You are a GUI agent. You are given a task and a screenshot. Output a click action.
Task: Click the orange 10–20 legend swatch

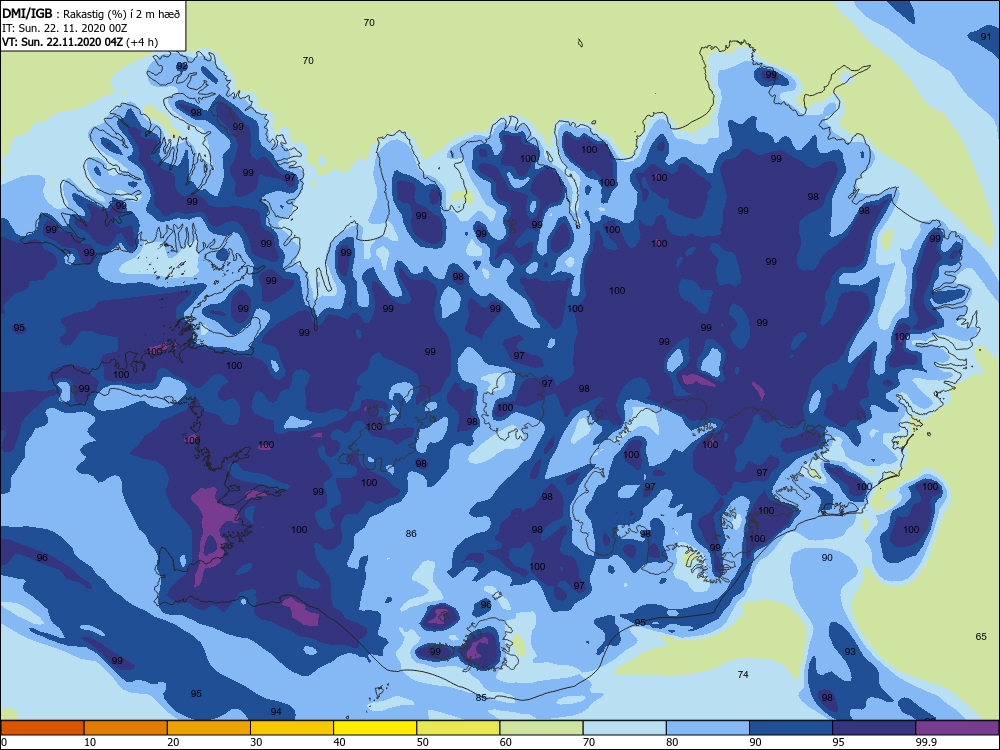(x=126, y=728)
